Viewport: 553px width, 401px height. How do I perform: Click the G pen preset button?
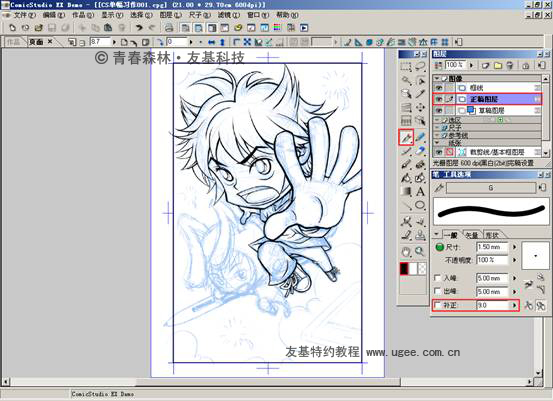491,188
